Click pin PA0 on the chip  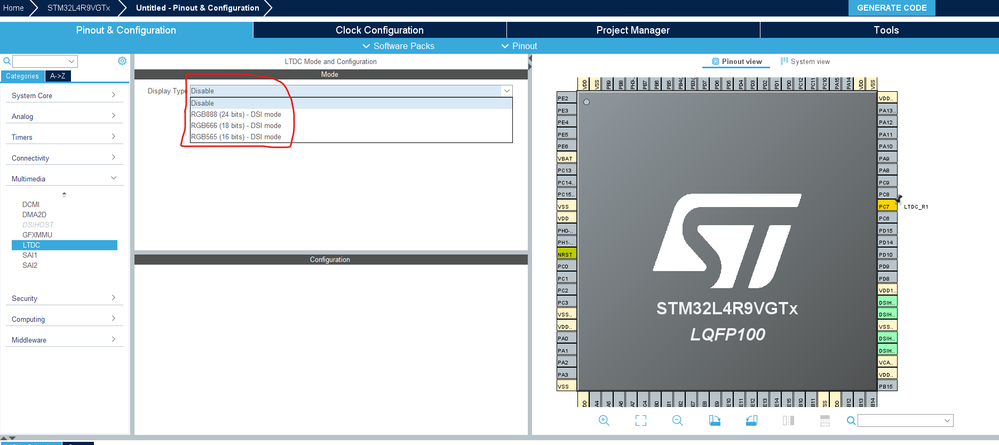pos(566,338)
